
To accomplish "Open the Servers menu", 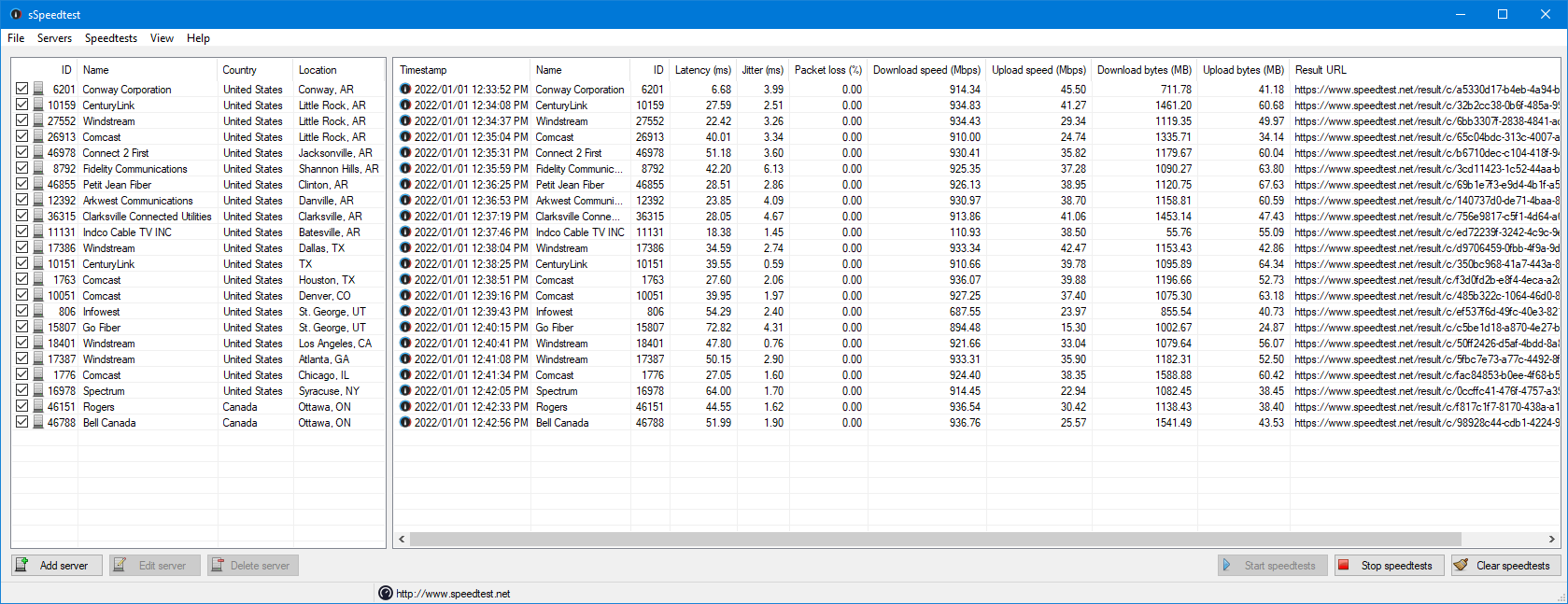I will click(54, 38).
